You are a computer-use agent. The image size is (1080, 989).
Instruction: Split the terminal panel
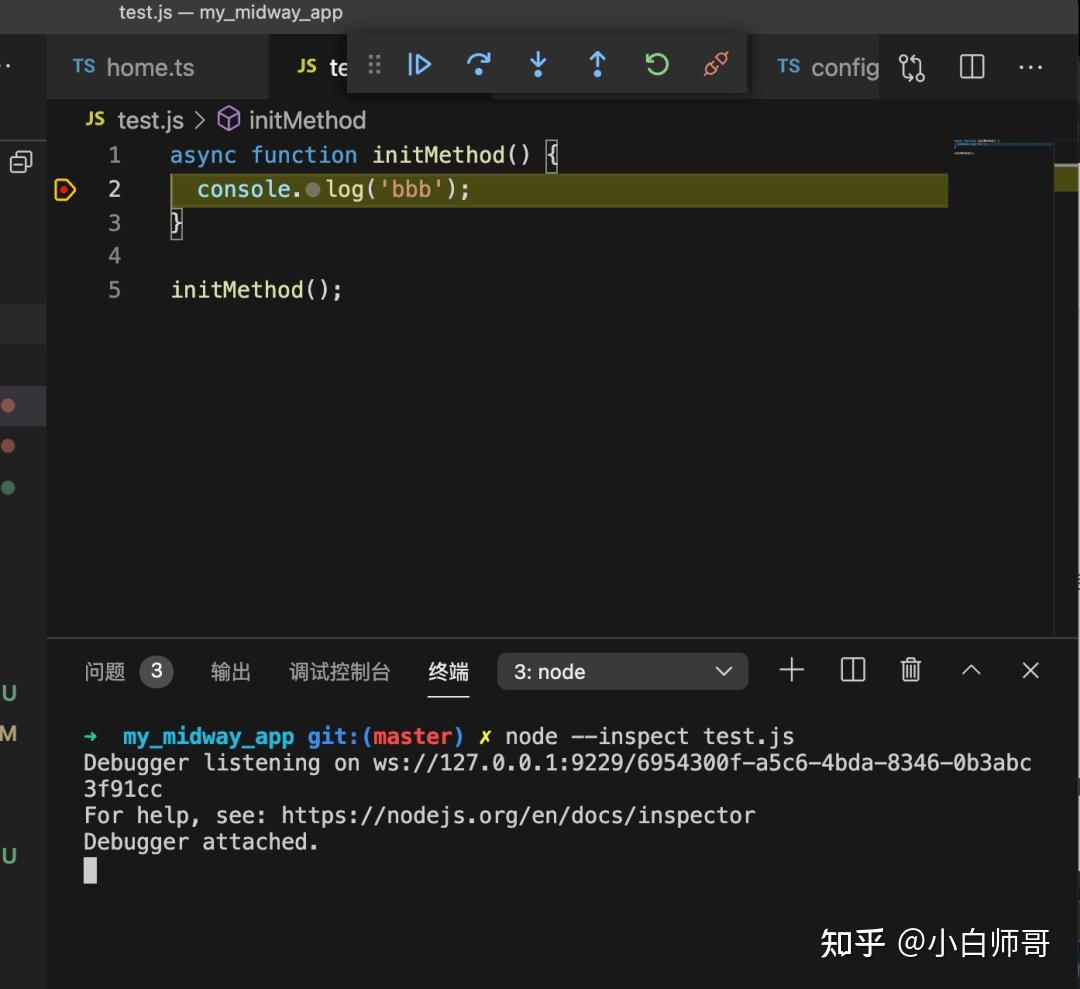click(x=853, y=670)
